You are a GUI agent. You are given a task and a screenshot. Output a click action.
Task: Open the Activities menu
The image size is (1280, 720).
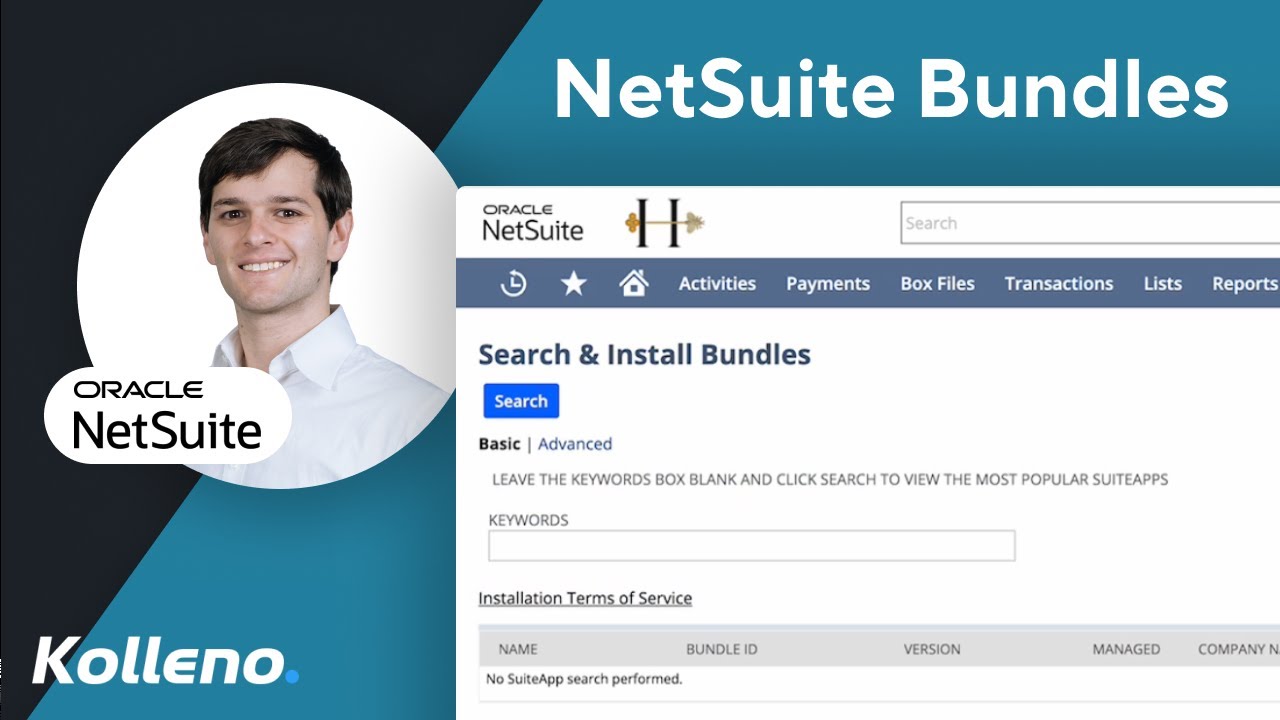tap(717, 283)
